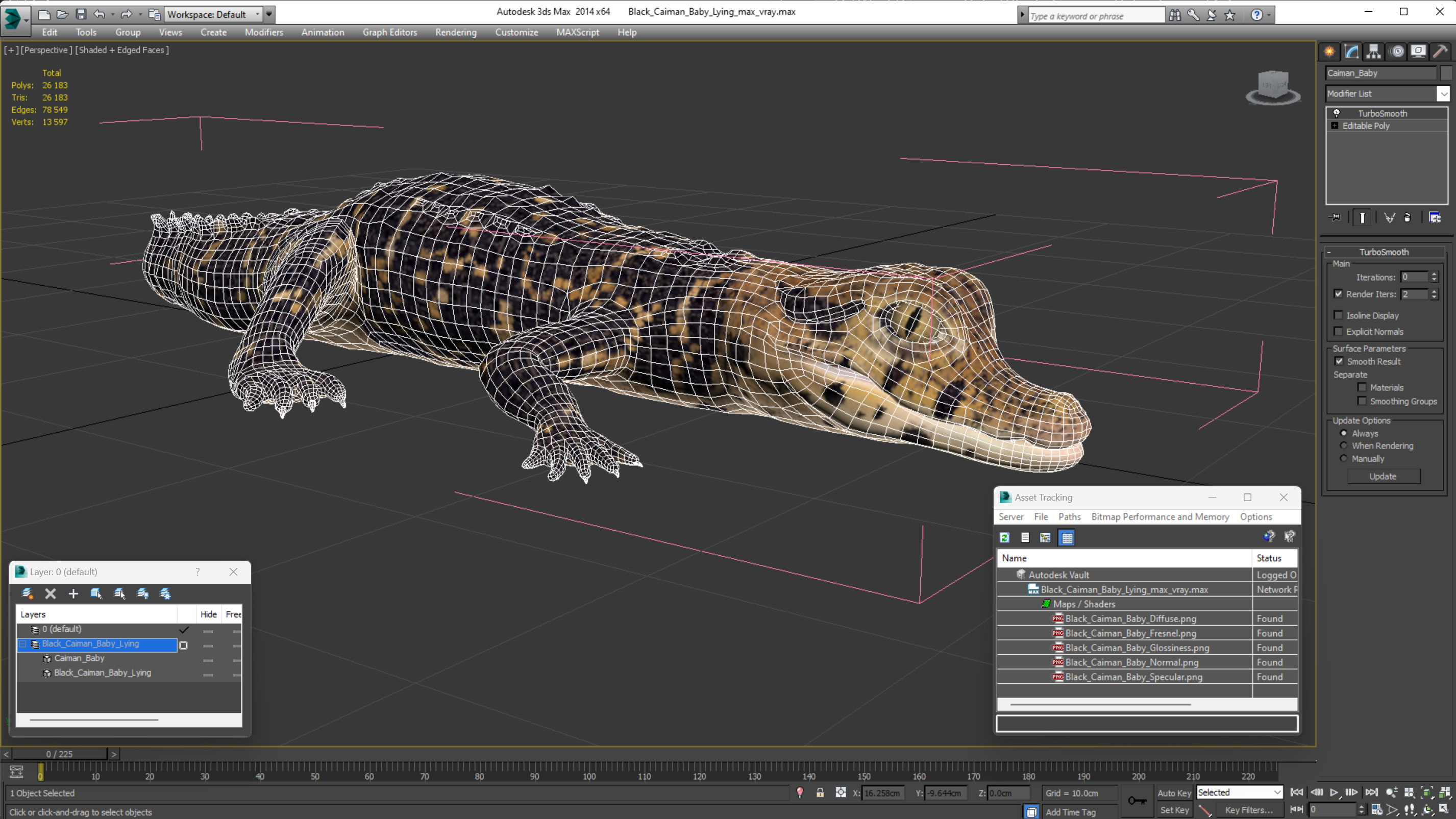Image resolution: width=1456 pixels, height=819 pixels.
Task: Open the Graph Editors menu
Action: [390, 32]
